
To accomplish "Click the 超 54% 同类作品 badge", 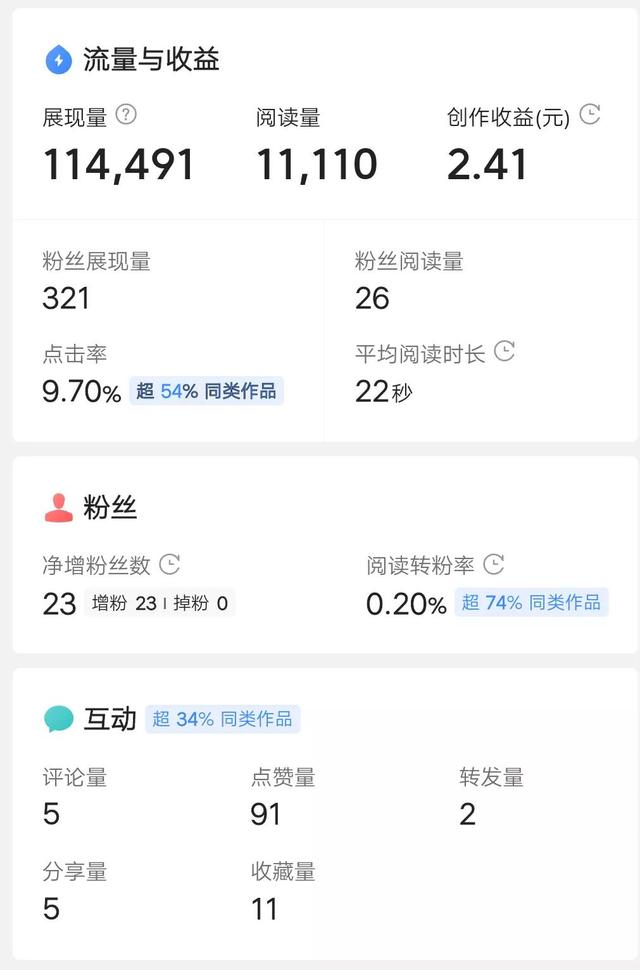I will [x=206, y=391].
